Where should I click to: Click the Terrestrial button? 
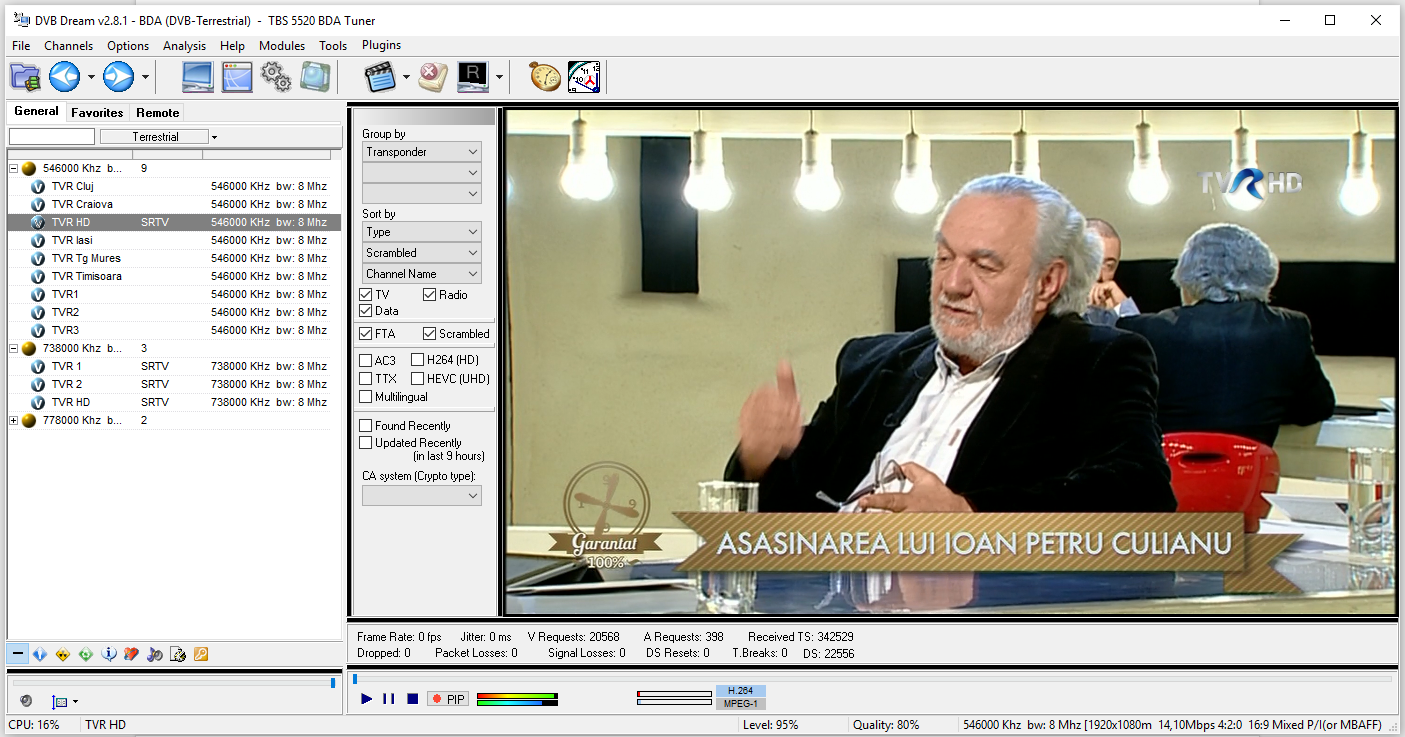tap(155, 137)
